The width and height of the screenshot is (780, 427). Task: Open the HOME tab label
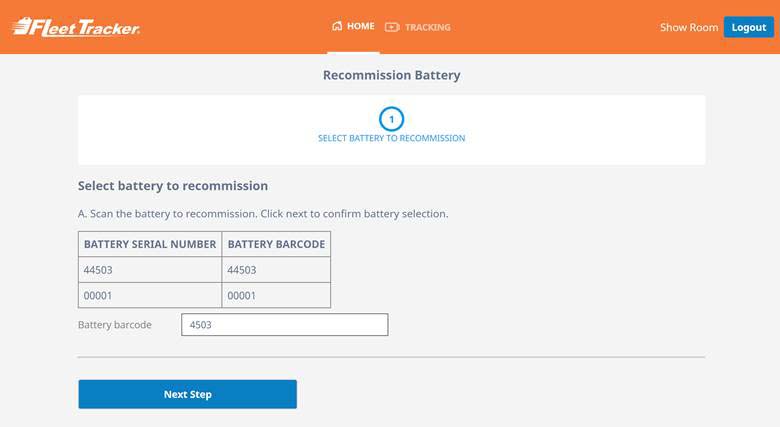click(361, 27)
